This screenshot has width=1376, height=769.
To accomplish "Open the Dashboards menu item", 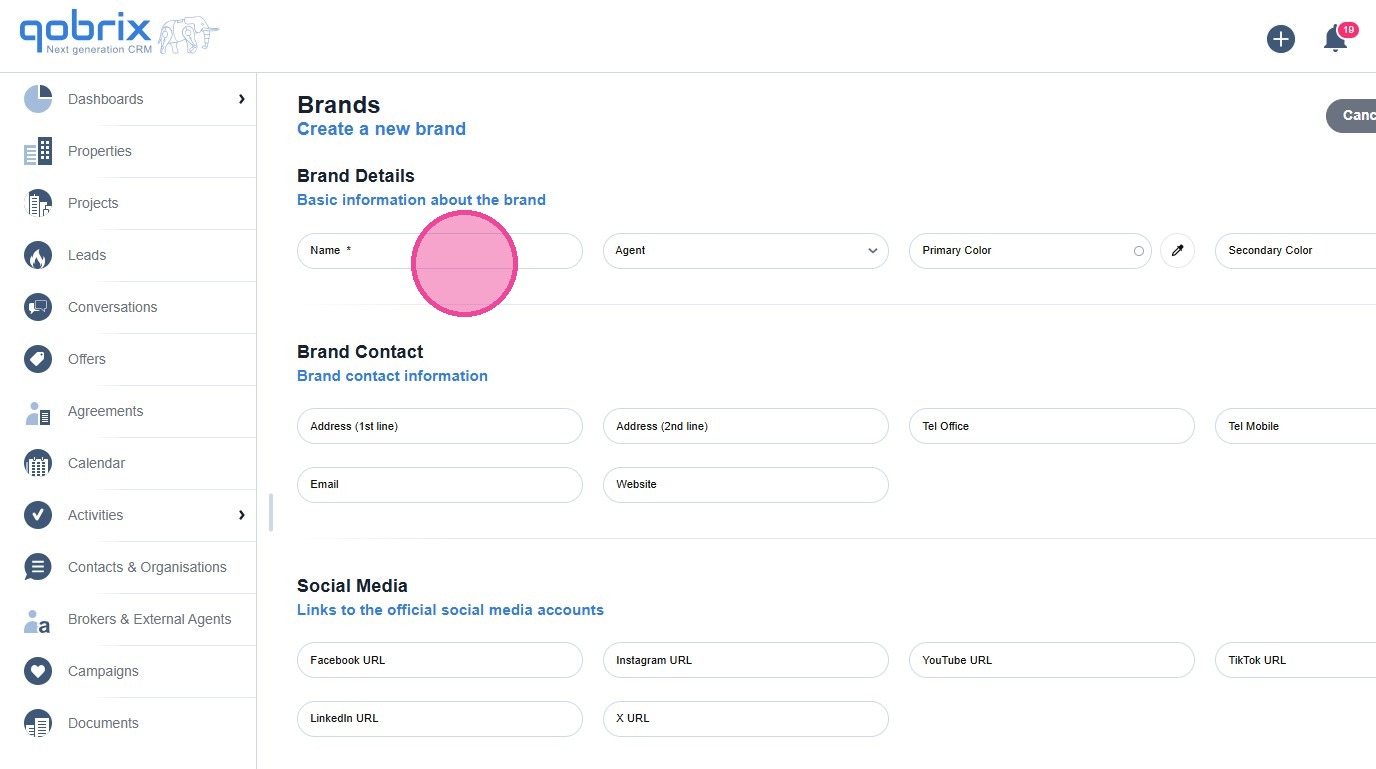I will click(x=105, y=99).
